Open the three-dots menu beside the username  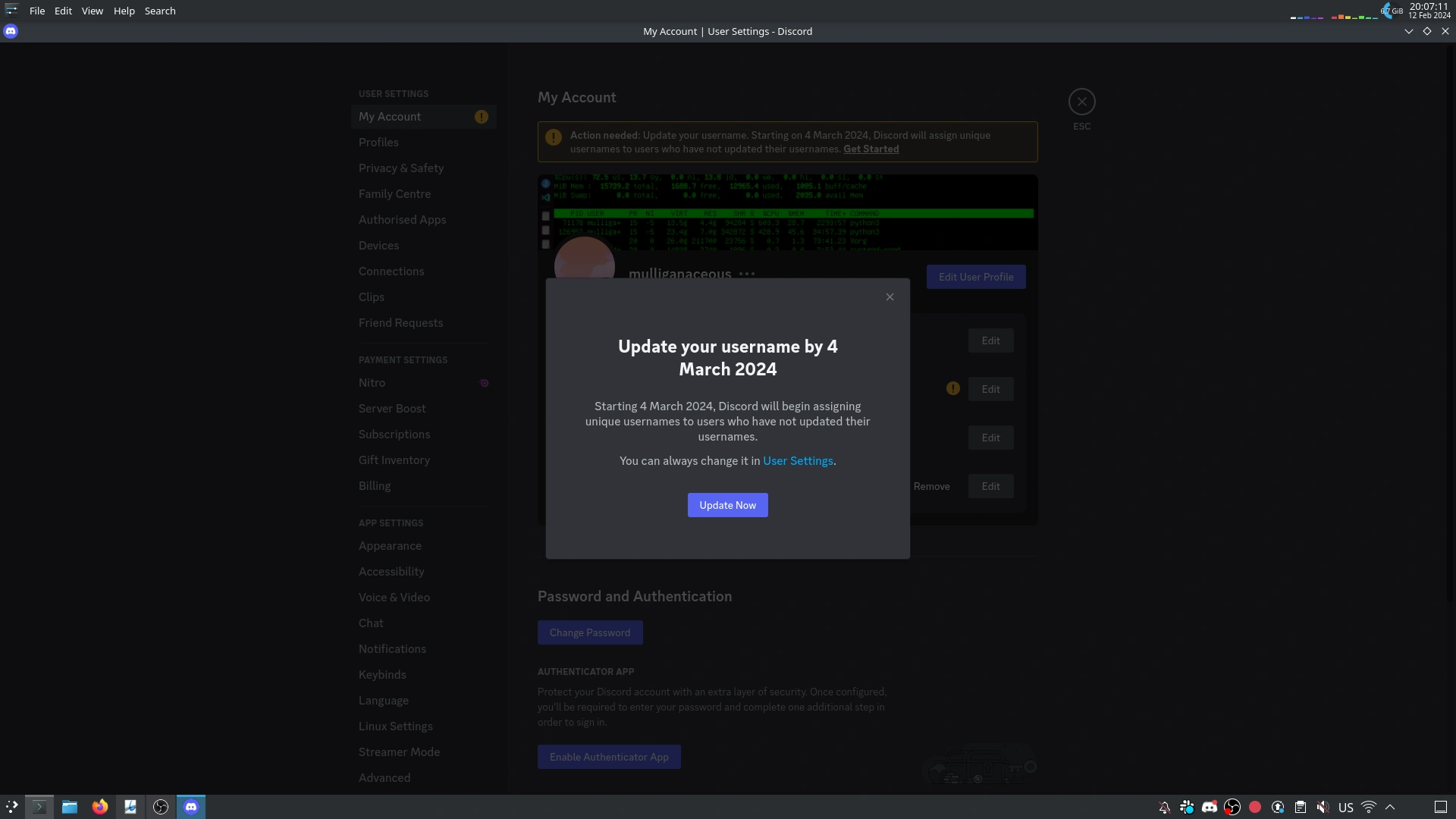747,274
